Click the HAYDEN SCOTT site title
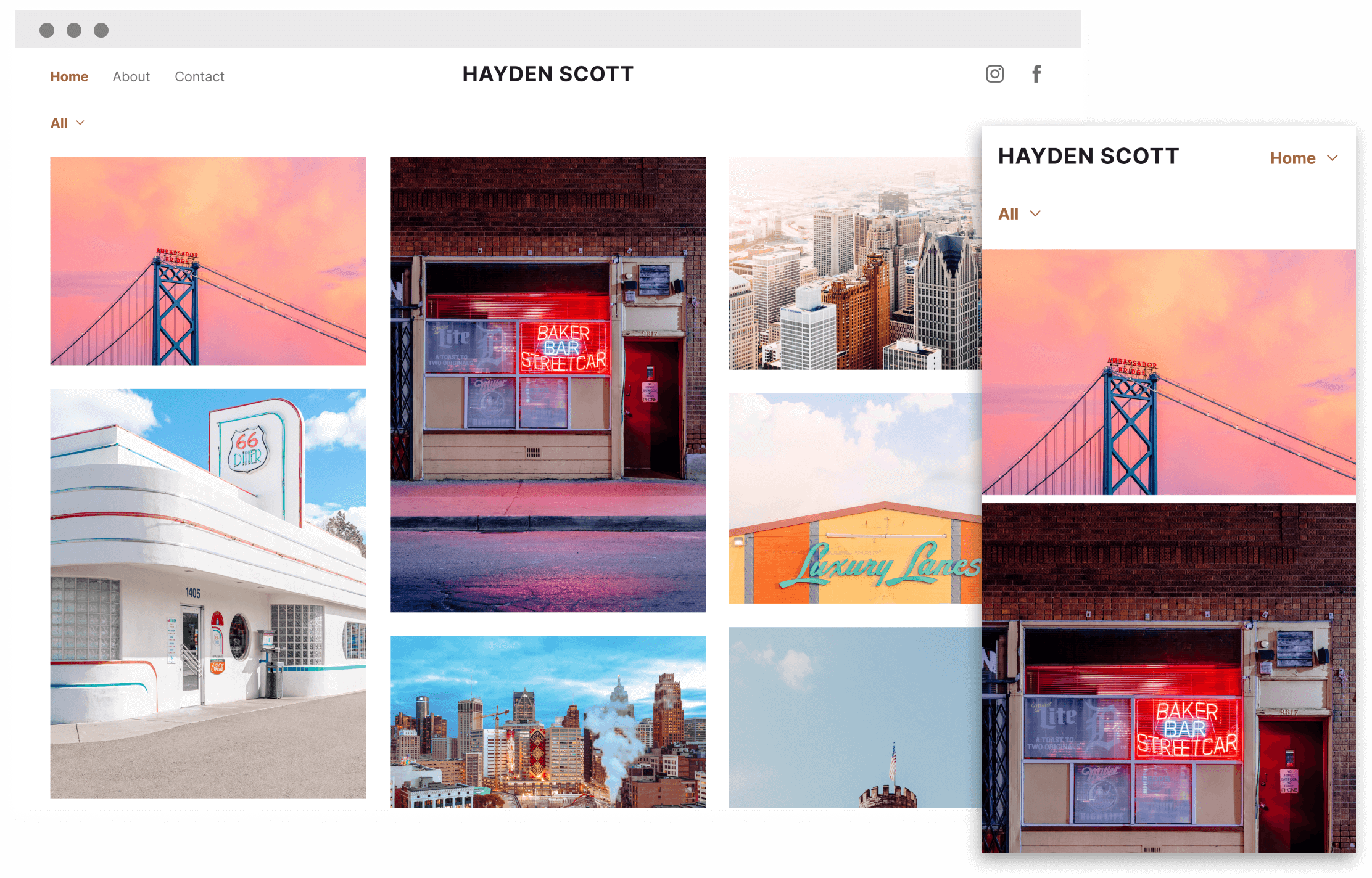This screenshot has width=1372, height=878. (548, 74)
